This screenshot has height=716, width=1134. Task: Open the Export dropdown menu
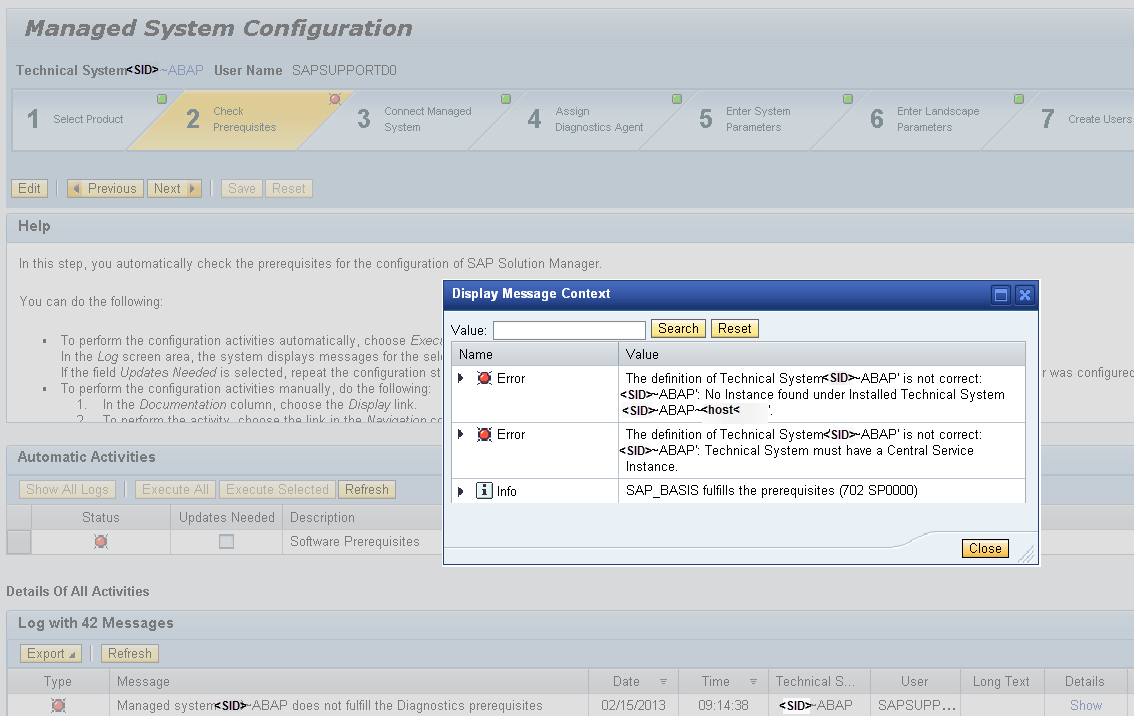tap(51, 654)
